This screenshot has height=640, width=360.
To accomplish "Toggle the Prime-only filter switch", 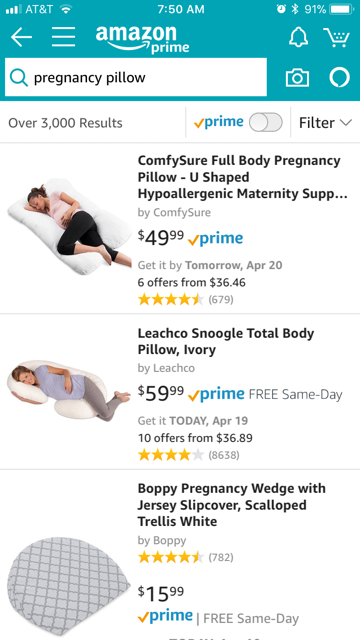I will 266,122.
